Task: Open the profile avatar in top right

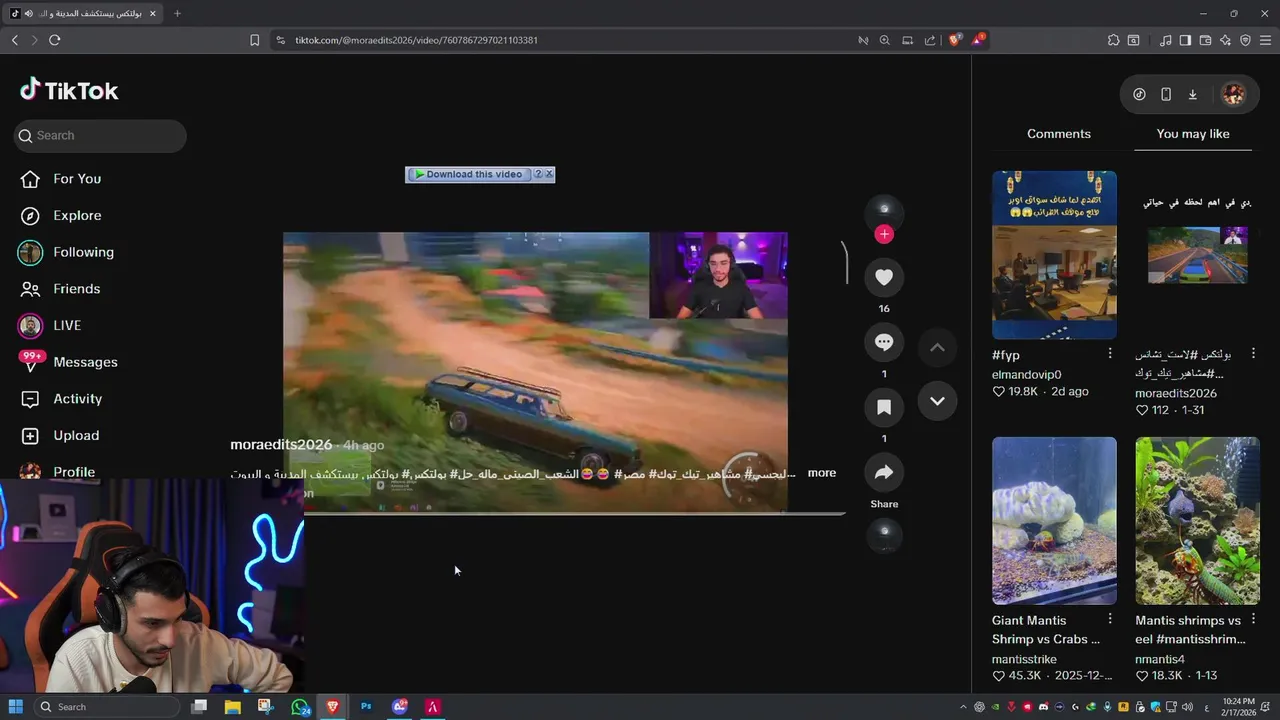Action: click(x=1233, y=94)
